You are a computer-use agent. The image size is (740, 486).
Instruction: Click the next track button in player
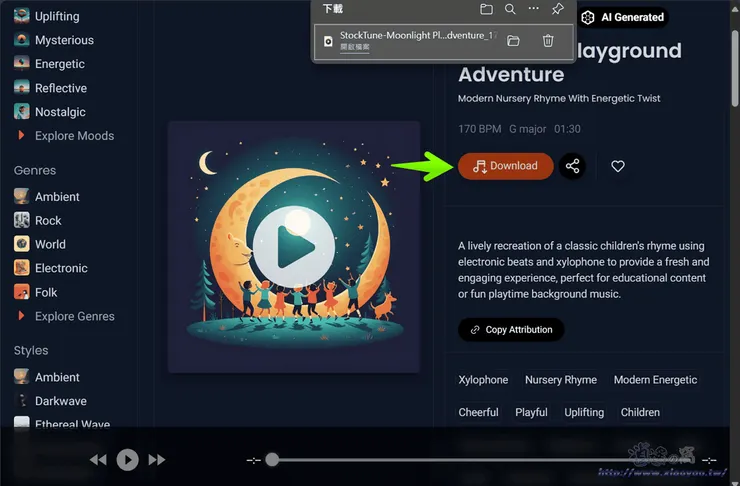(x=157, y=460)
